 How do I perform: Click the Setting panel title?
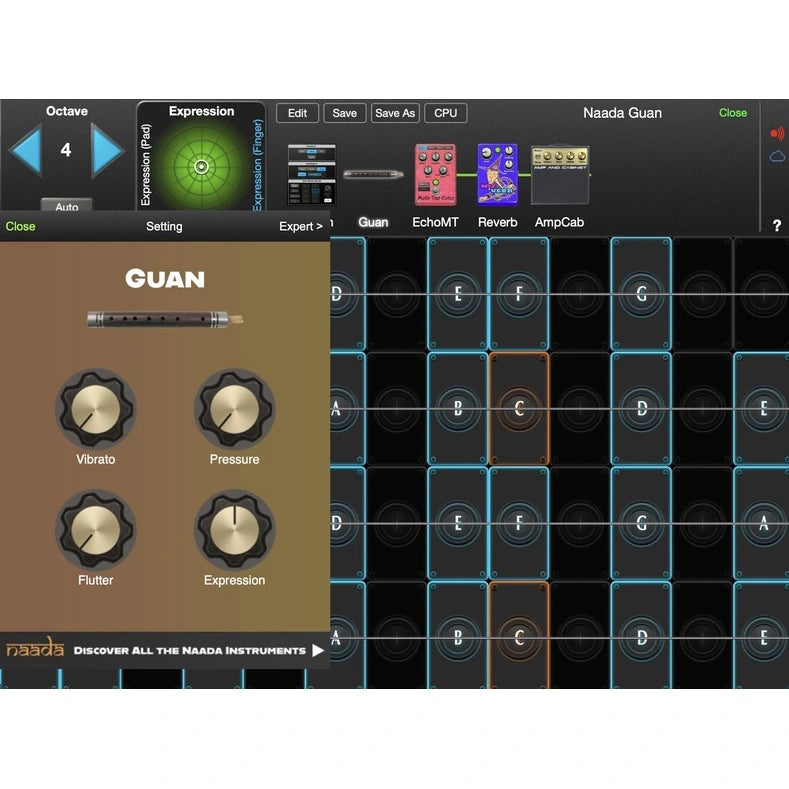pyautogui.click(x=164, y=226)
